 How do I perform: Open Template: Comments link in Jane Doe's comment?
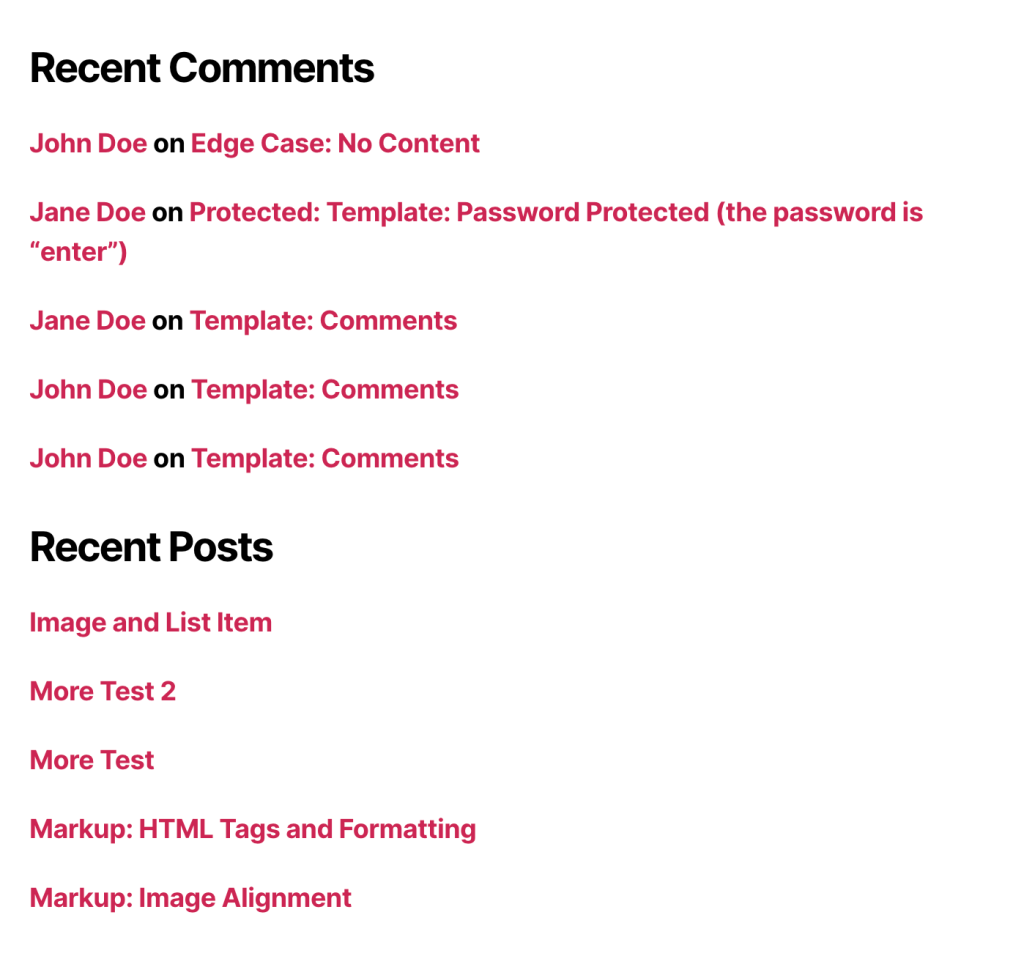coord(323,321)
